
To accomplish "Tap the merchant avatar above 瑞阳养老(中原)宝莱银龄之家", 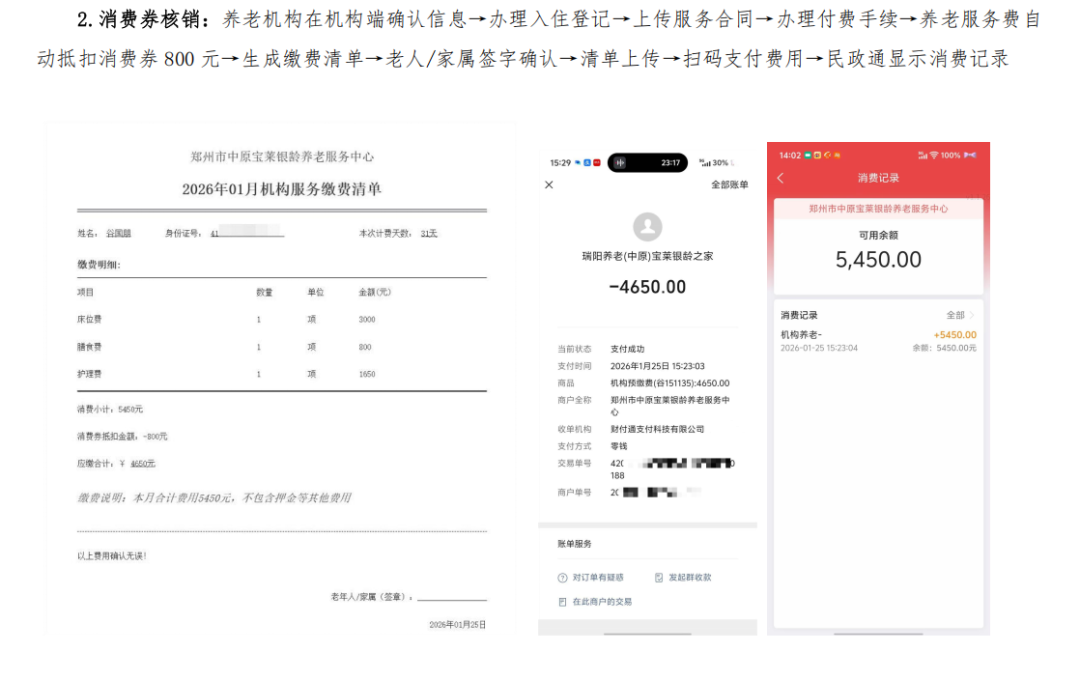I will tap(647, 227).
